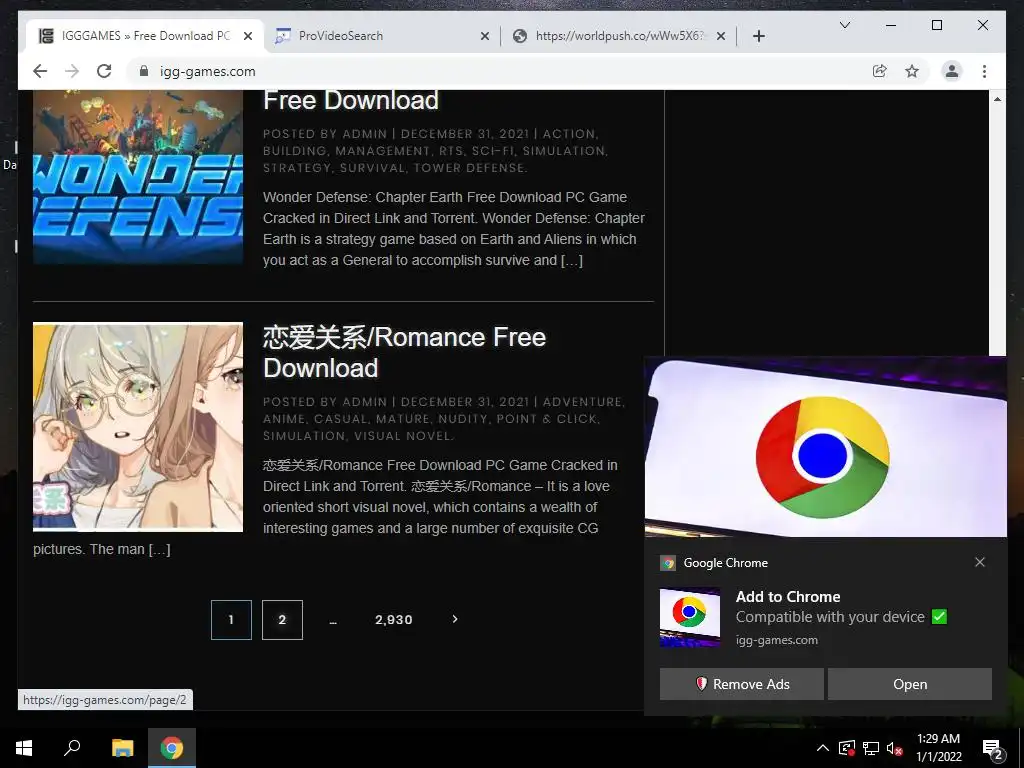Show hidden system tray icons
Viewport: 1024px width, 768px height.
(823, 748)
